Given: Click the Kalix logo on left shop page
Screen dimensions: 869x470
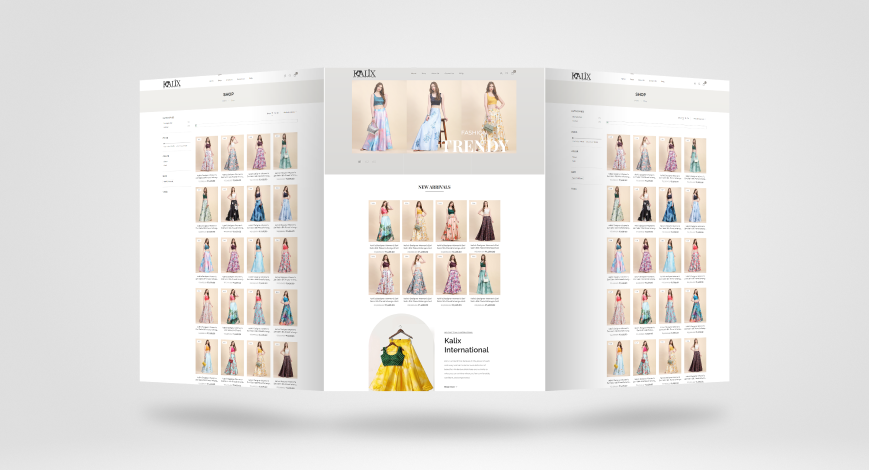Looking at the screenshot, I should tap(174, 83).
